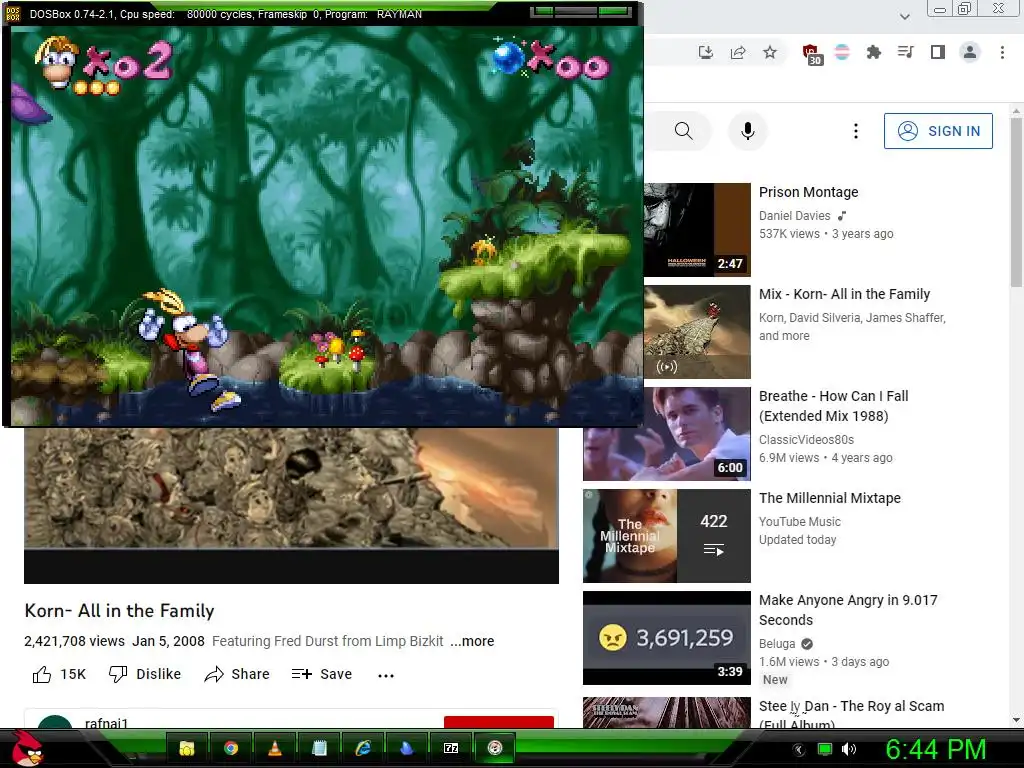The image size is (1024, 768).
Task: Click the SIGN IN button
Action: [938, 131]
